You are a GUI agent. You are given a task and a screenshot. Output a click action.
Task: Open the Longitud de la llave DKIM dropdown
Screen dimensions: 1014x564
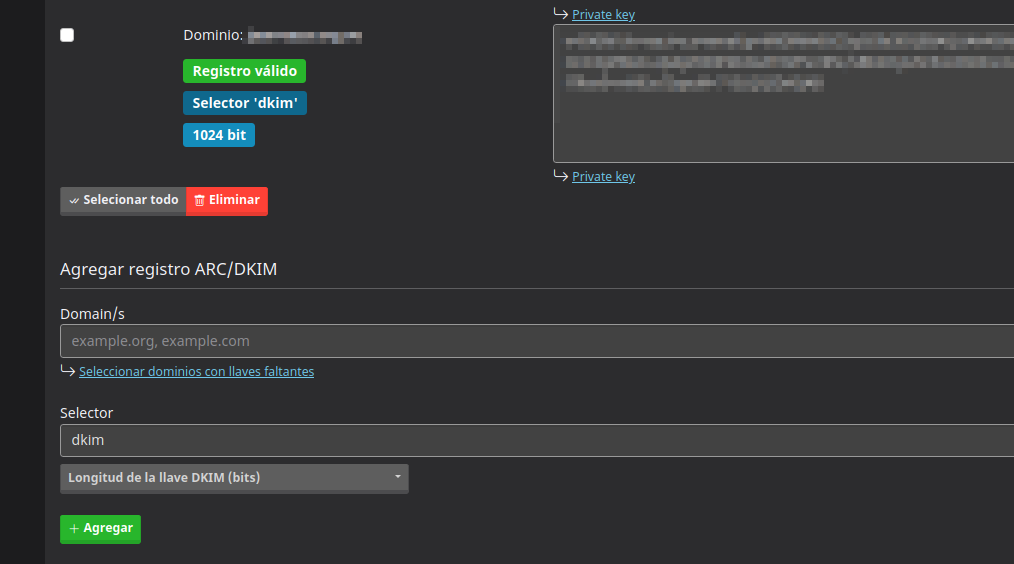coord(234,478)
